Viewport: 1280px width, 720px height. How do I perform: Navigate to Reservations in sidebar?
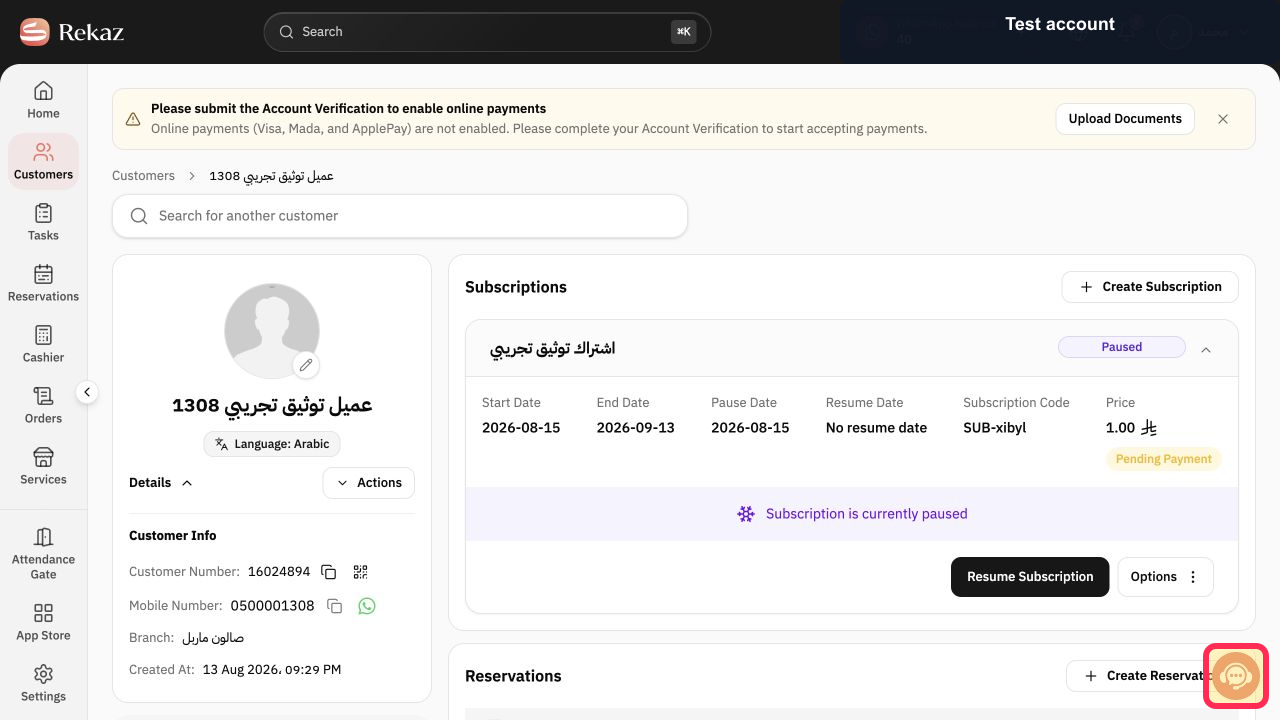coord(43,283)
